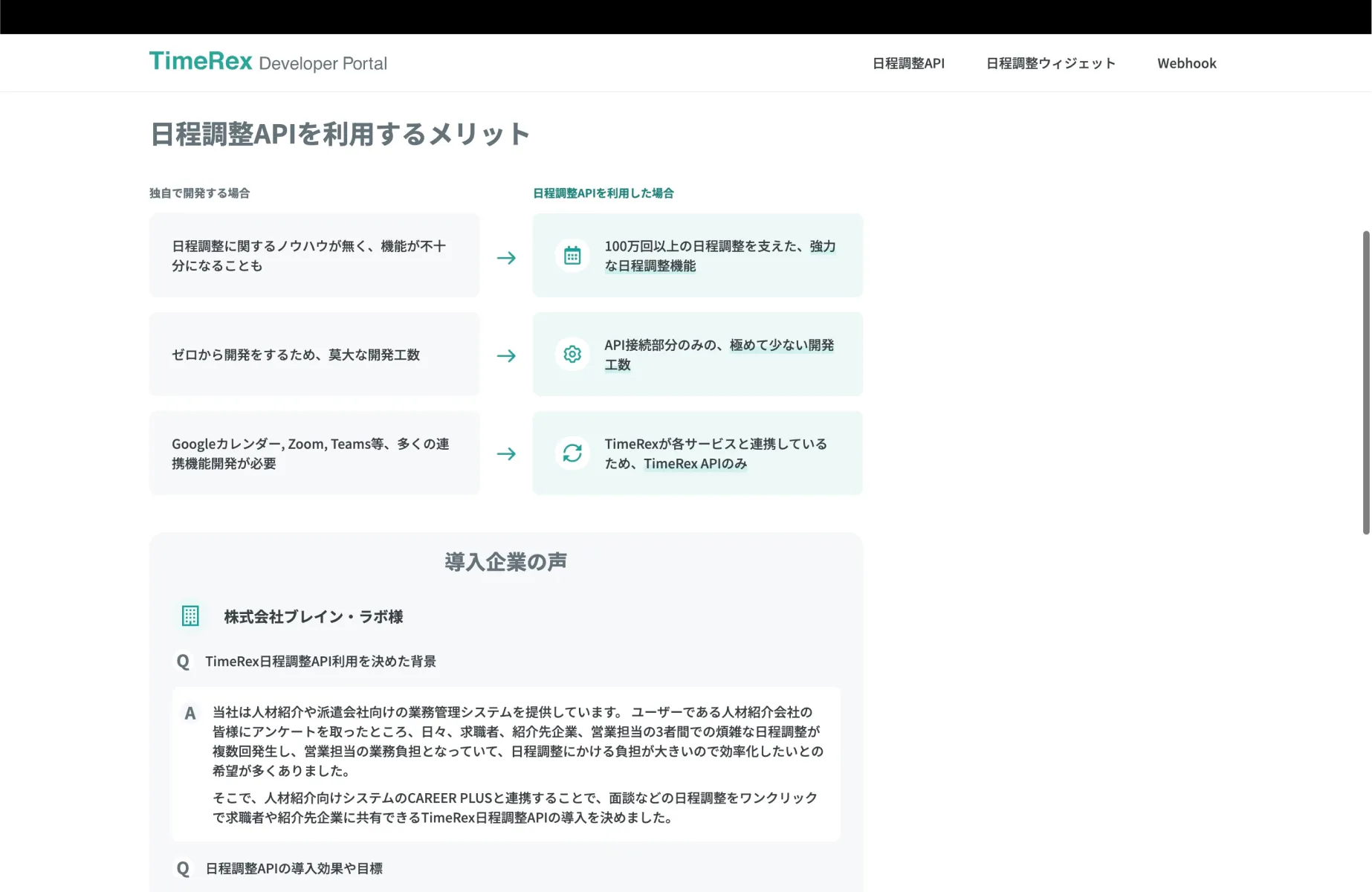Click the 株式会社ブレイン・ラボ様 company name
Screen dimensions: 1372x892
click(314, 616)
